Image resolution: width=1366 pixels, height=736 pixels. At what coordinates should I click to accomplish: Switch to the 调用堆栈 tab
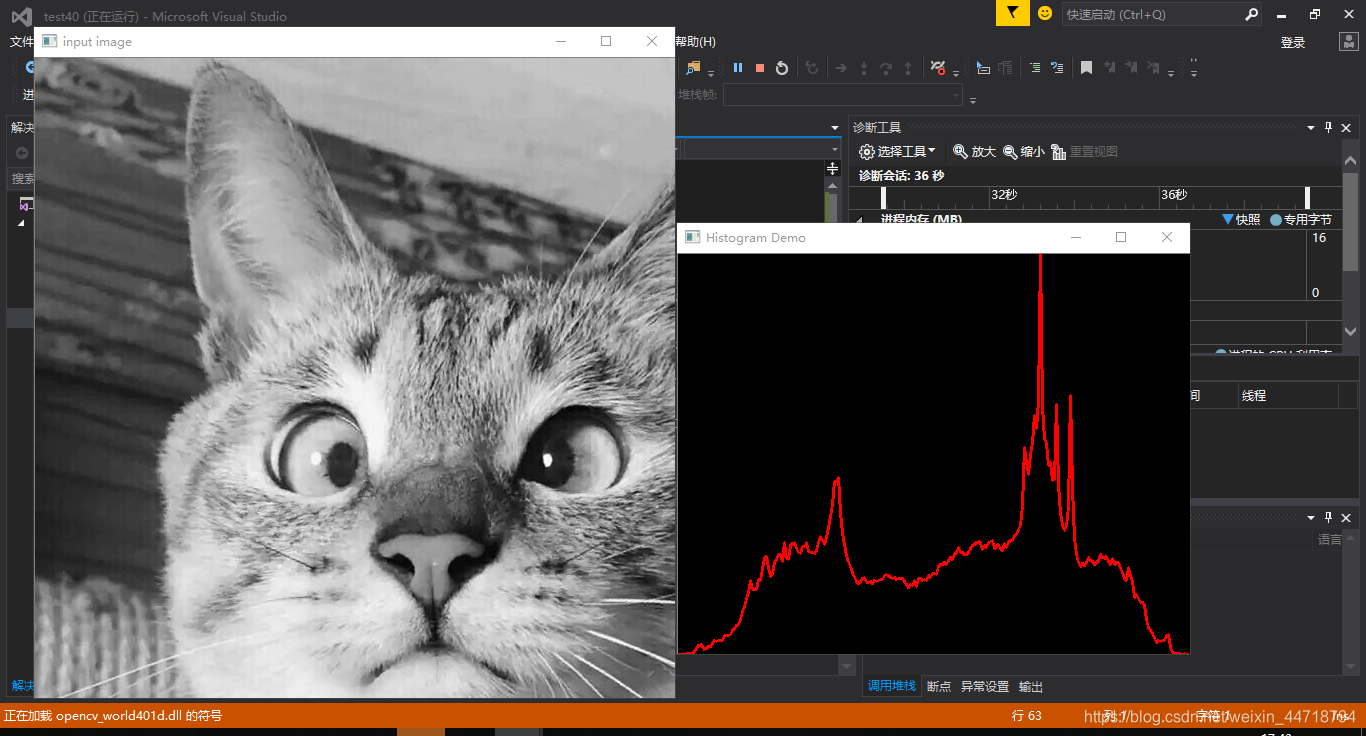892,686
